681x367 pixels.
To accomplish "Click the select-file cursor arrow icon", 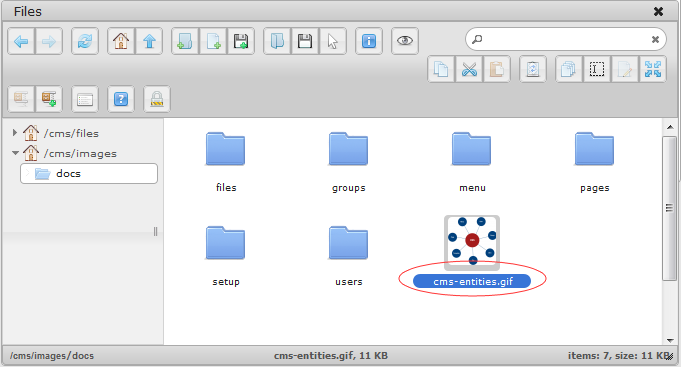I will click(333, 41).
